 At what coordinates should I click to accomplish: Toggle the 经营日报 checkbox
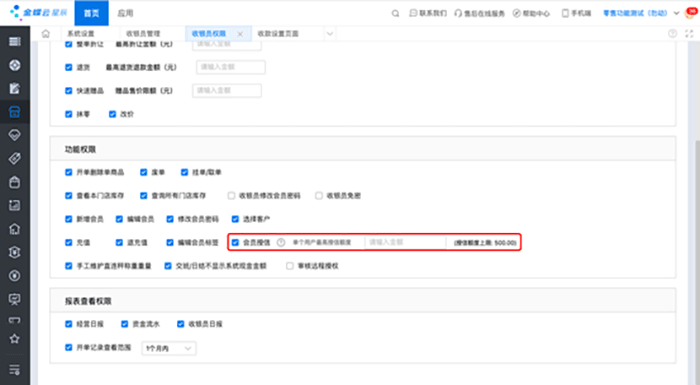68,324
